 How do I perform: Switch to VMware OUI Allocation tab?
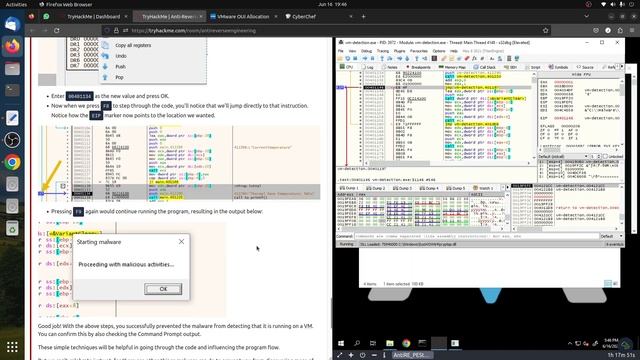coord(243,16)
